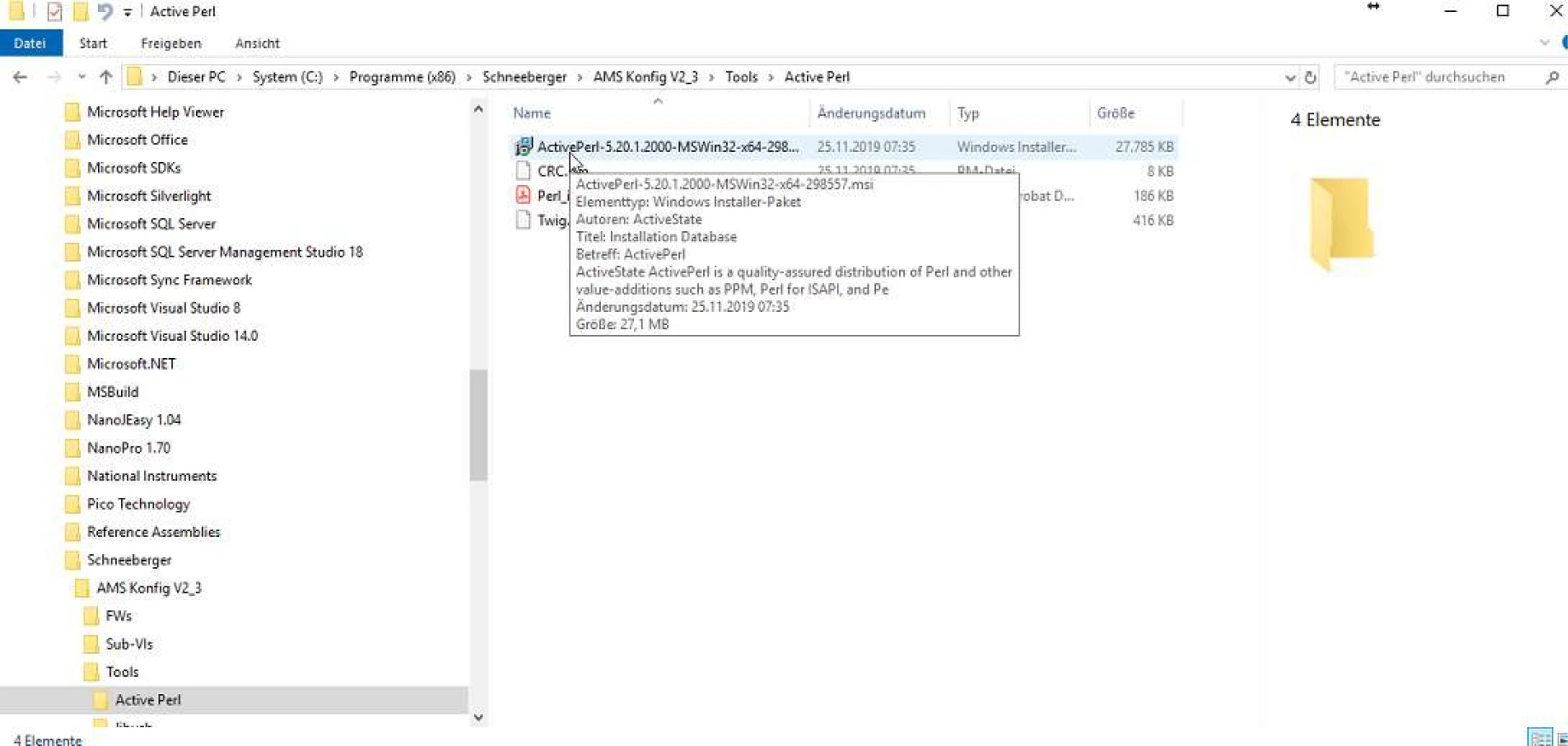Select FWs folder in tree
This screenshot has height=746, width=1568.
click(118, 616)
